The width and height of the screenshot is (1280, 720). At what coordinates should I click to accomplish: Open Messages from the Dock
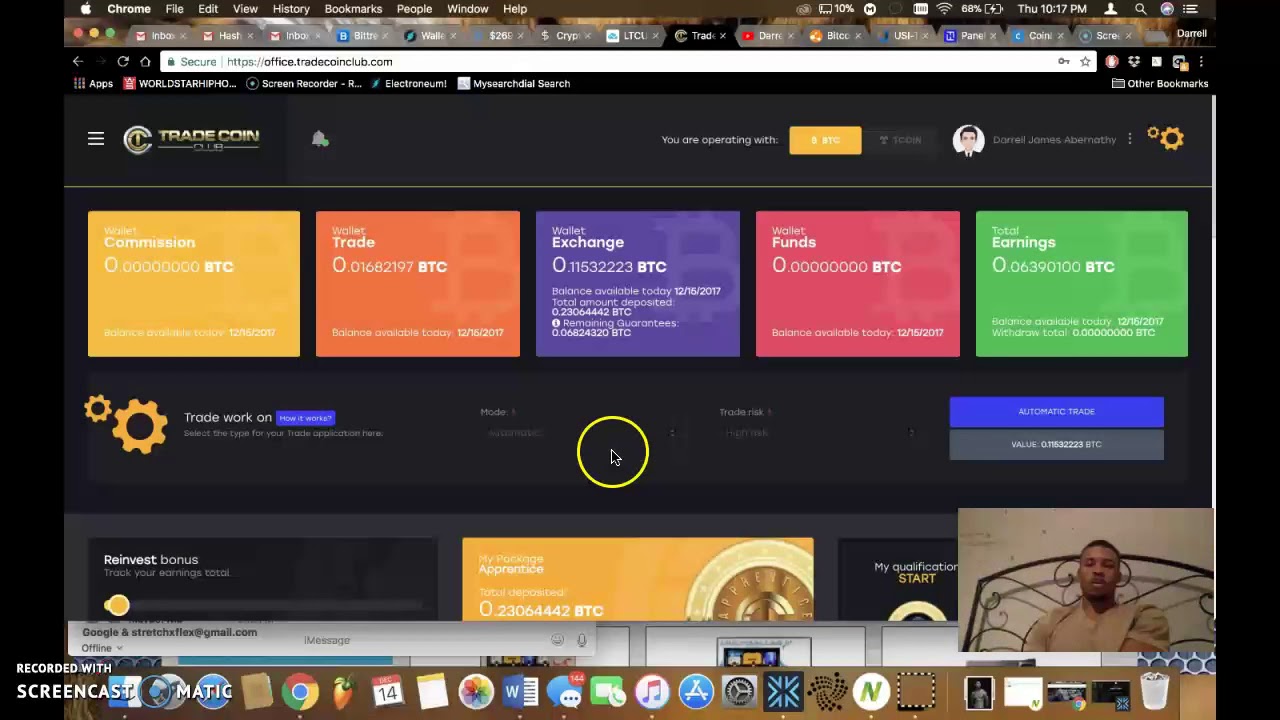point(566,692)
